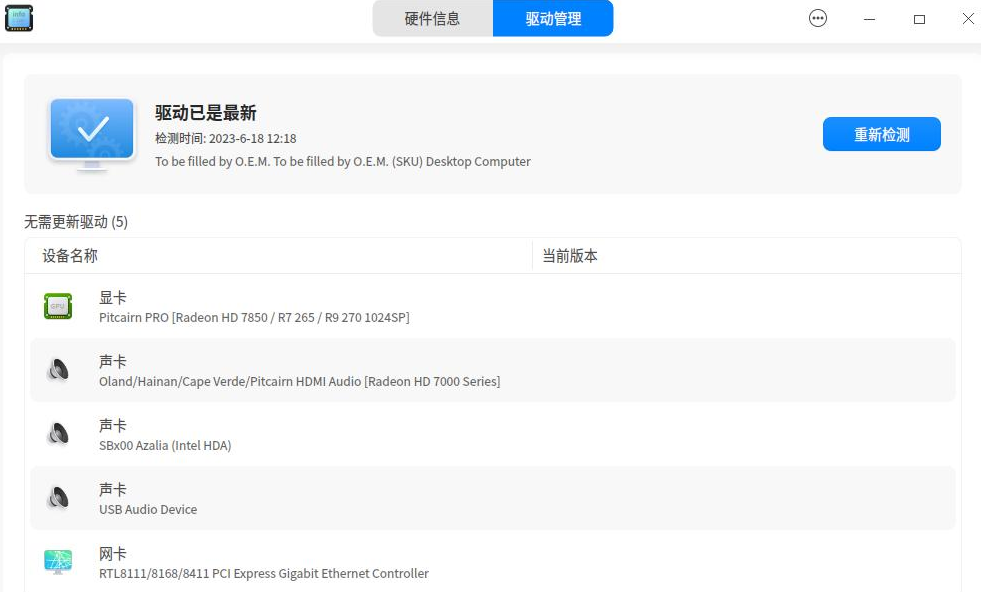Switch to the 硬件信息 tab
This screenshot has width=981, height=592.
tap(432, 18)
